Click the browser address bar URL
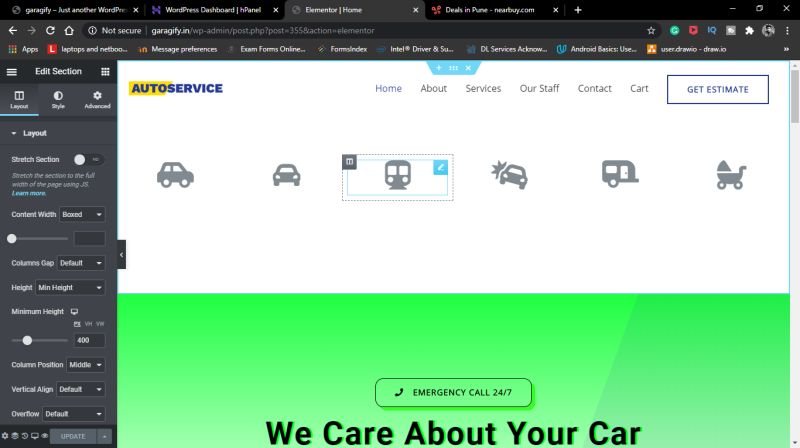The height and width of the screenshot is (448, 800). (263, 31)
